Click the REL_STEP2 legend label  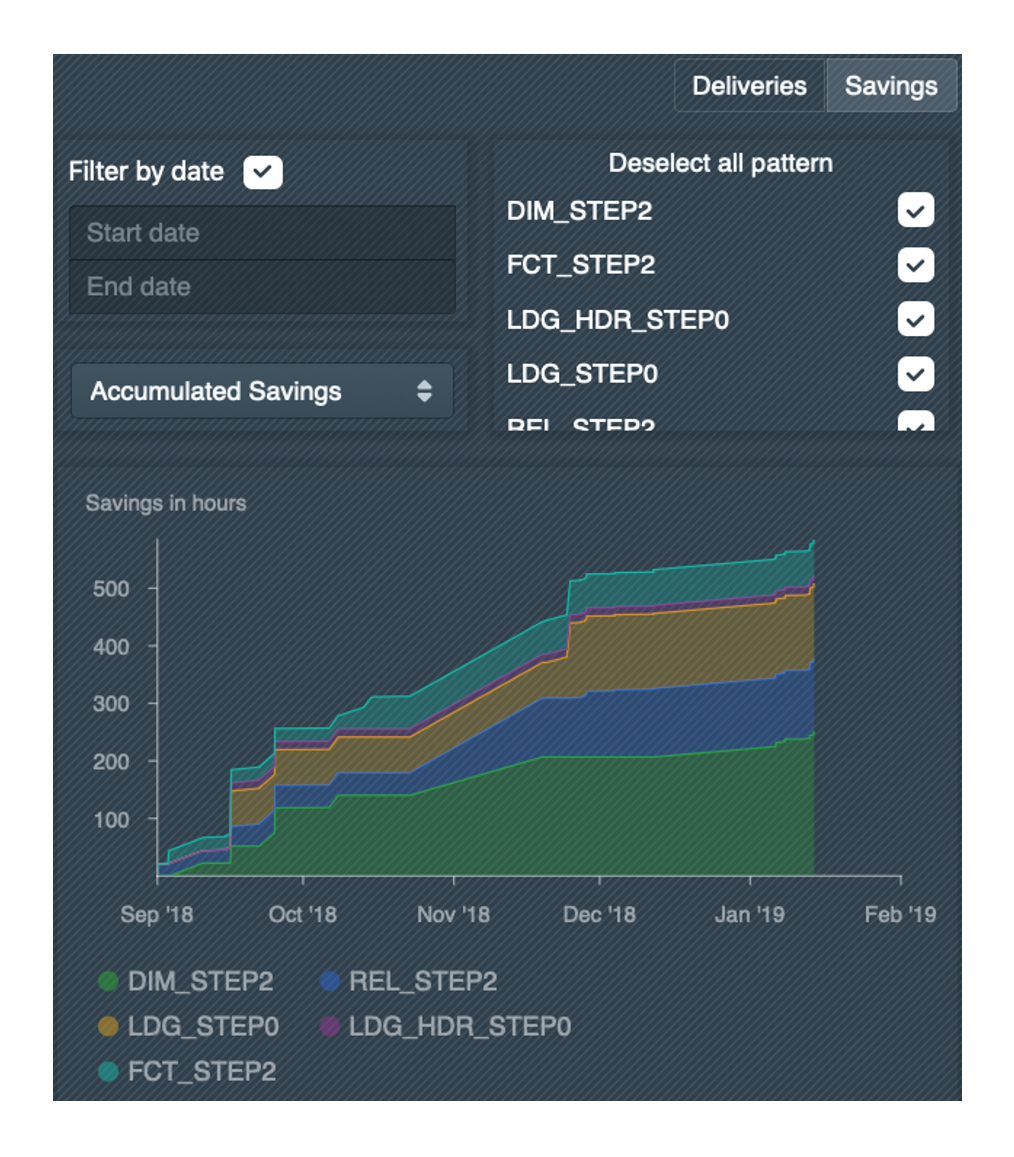coord(422,982)
